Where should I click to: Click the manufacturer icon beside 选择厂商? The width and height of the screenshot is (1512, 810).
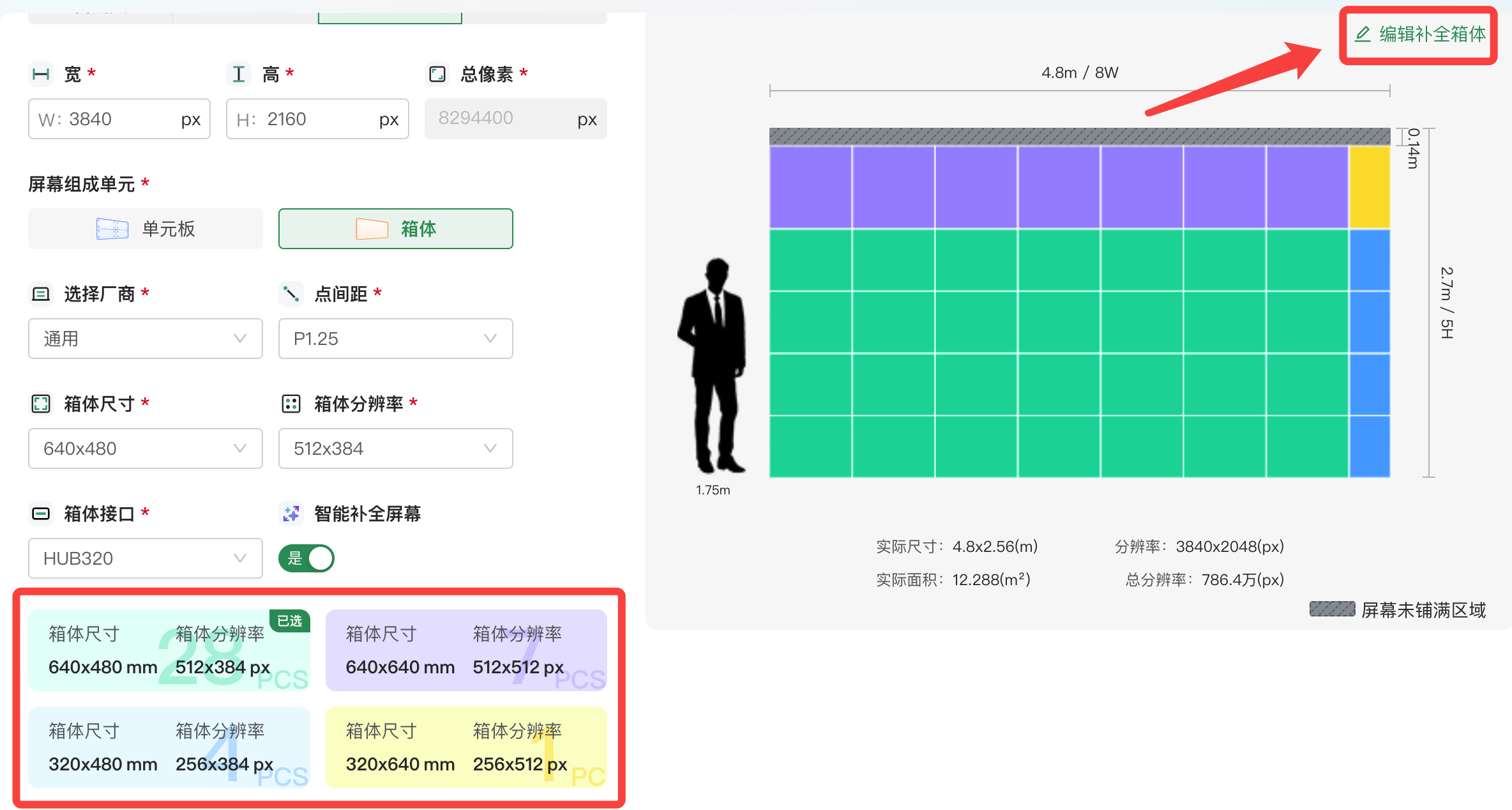point(41,294)
